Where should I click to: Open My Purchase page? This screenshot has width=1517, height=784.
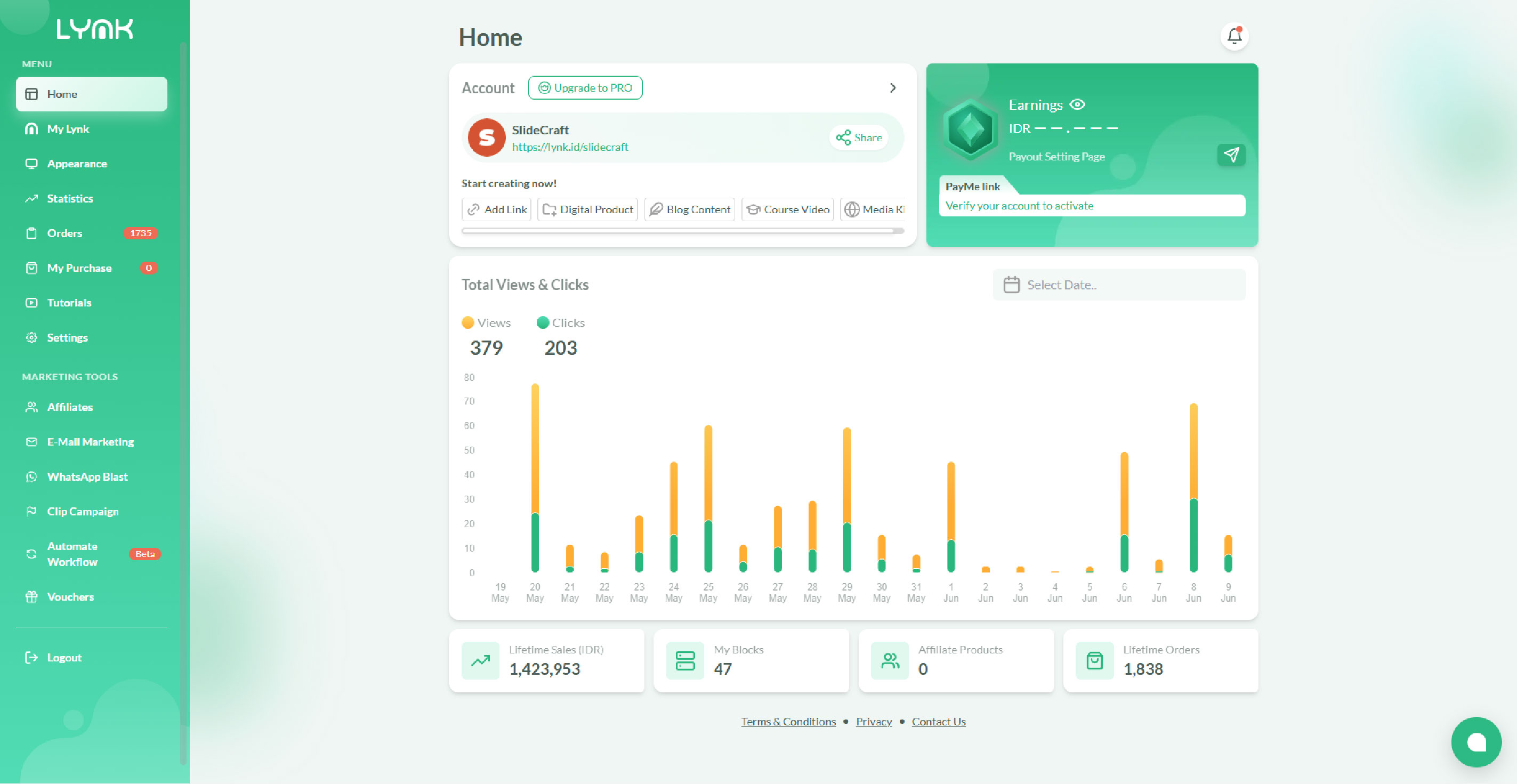pyautogui.click(x=91, y=268)
